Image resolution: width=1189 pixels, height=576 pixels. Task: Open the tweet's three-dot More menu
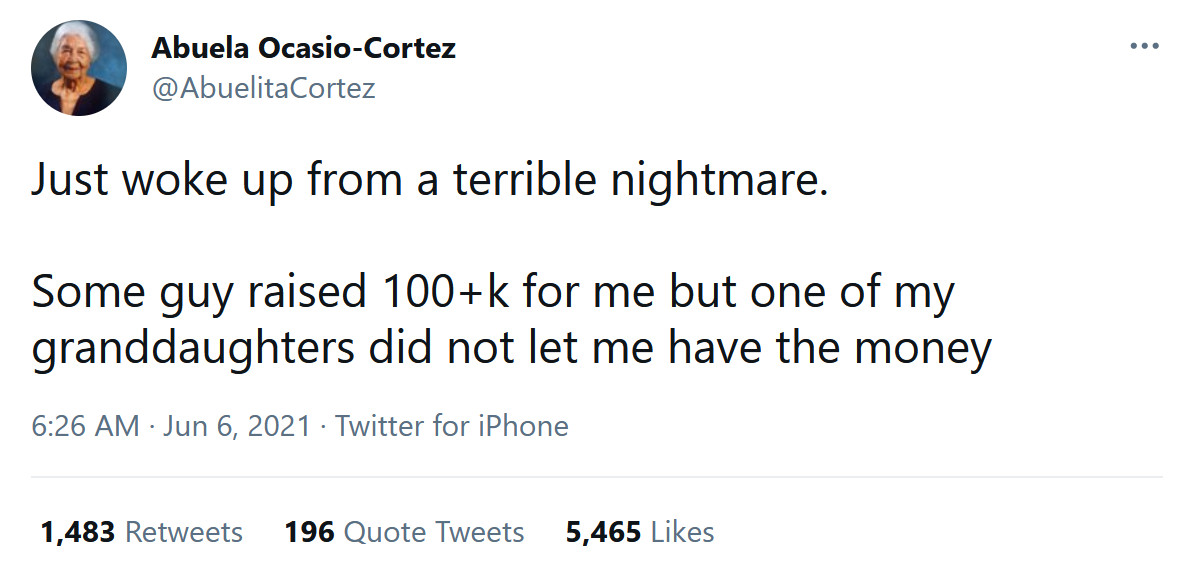point(1143,47)
